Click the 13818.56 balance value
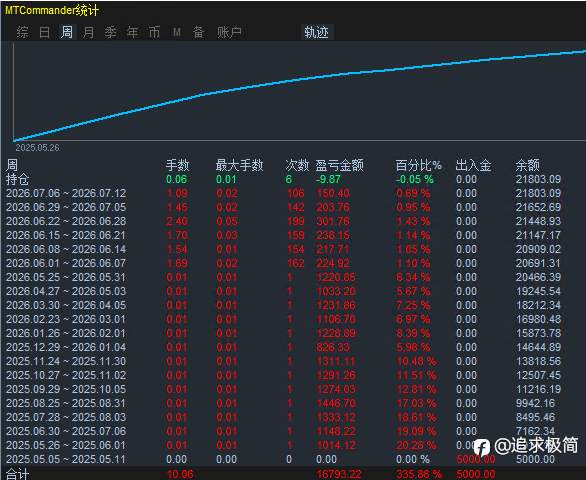586x480 pixels. pyautogui.click(x=539, y=361)
